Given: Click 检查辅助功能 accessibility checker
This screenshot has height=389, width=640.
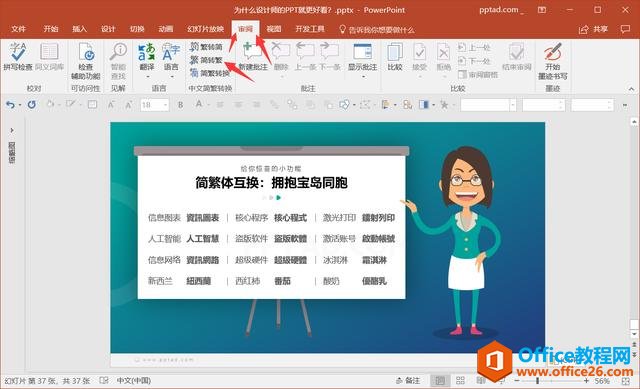Looking at the screenshot, I should [x=86, y=61].
